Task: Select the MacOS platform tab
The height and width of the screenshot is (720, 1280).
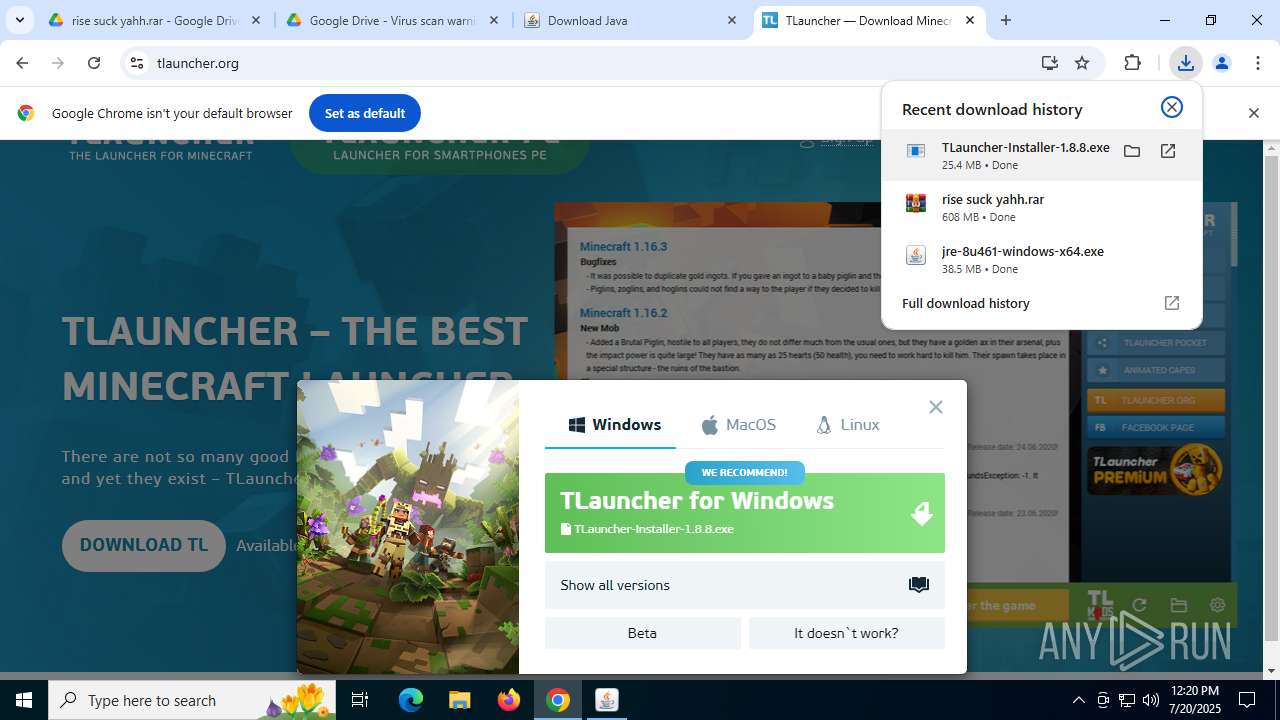Action: click(738, 424)
